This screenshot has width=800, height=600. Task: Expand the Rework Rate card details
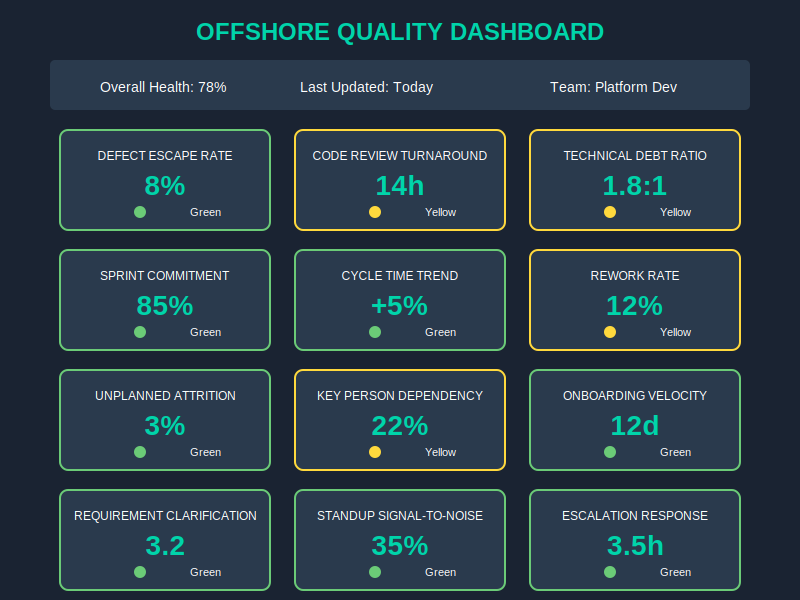coord(635,300)
